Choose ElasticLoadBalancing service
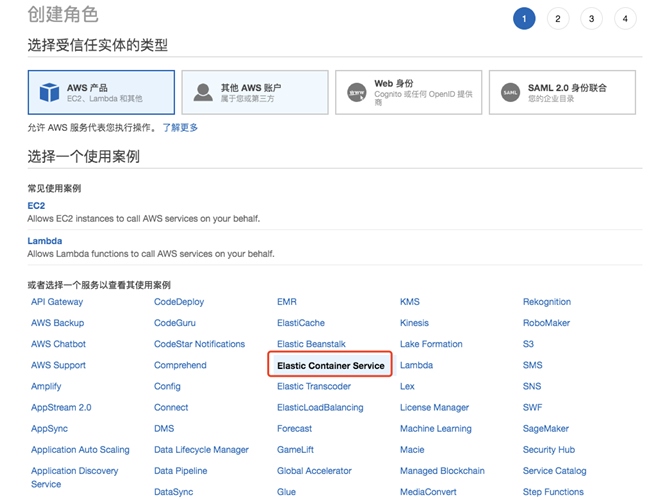This screenshot has width=650, height=500. click(x=320, y=408)
